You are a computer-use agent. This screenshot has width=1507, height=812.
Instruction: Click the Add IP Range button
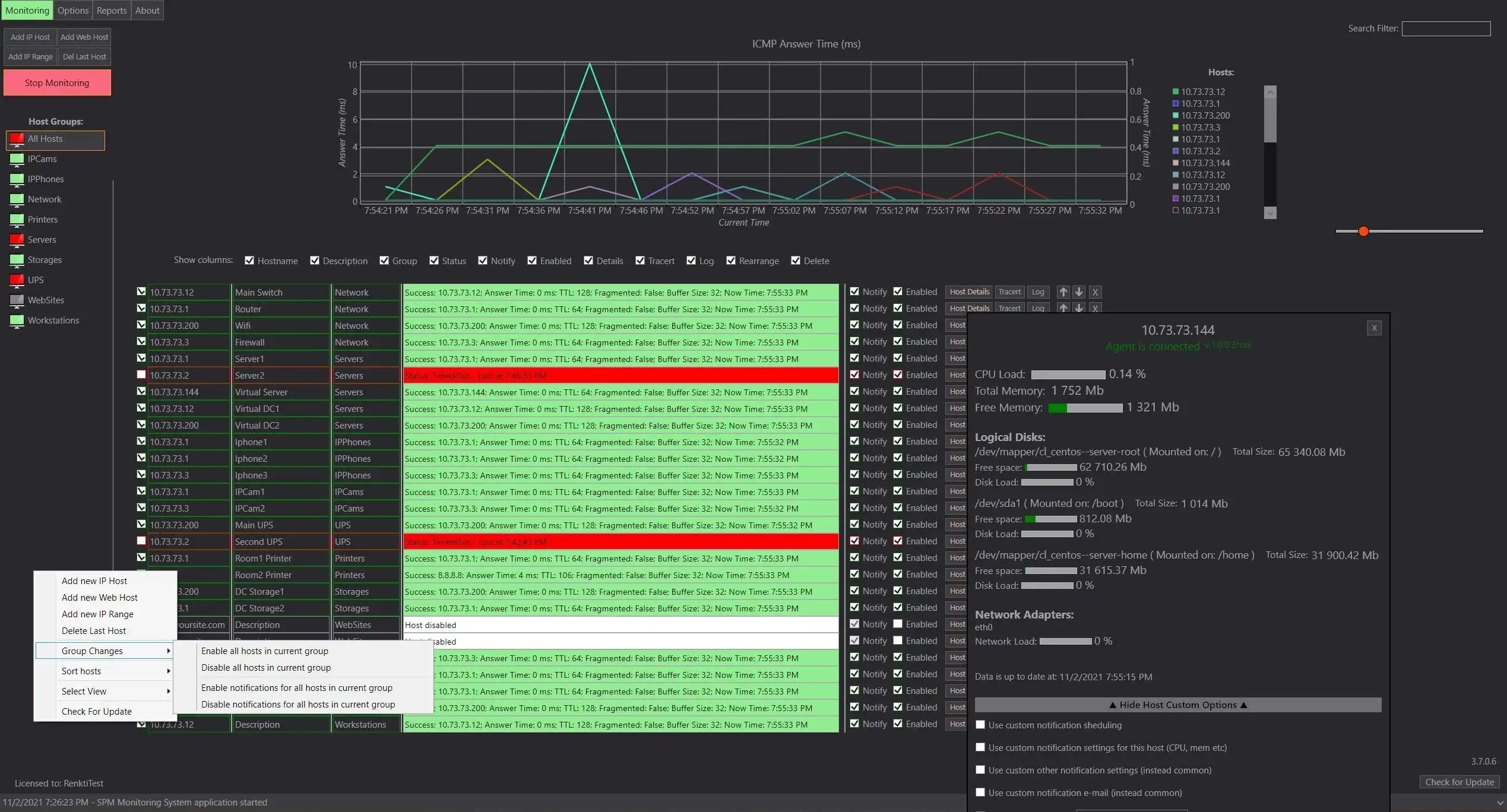coord(30,57)
